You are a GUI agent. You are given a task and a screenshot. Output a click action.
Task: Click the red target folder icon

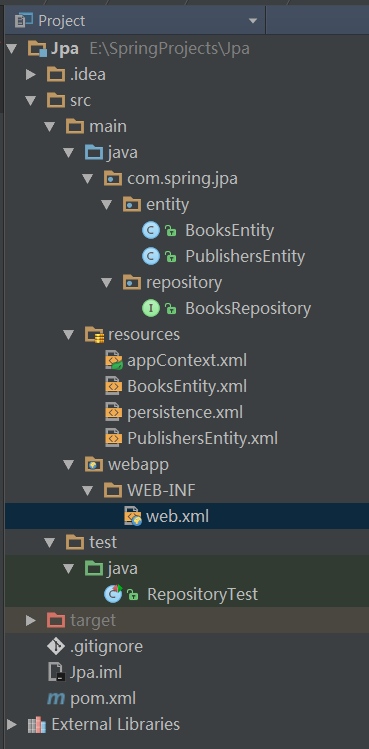click(56, 620)
